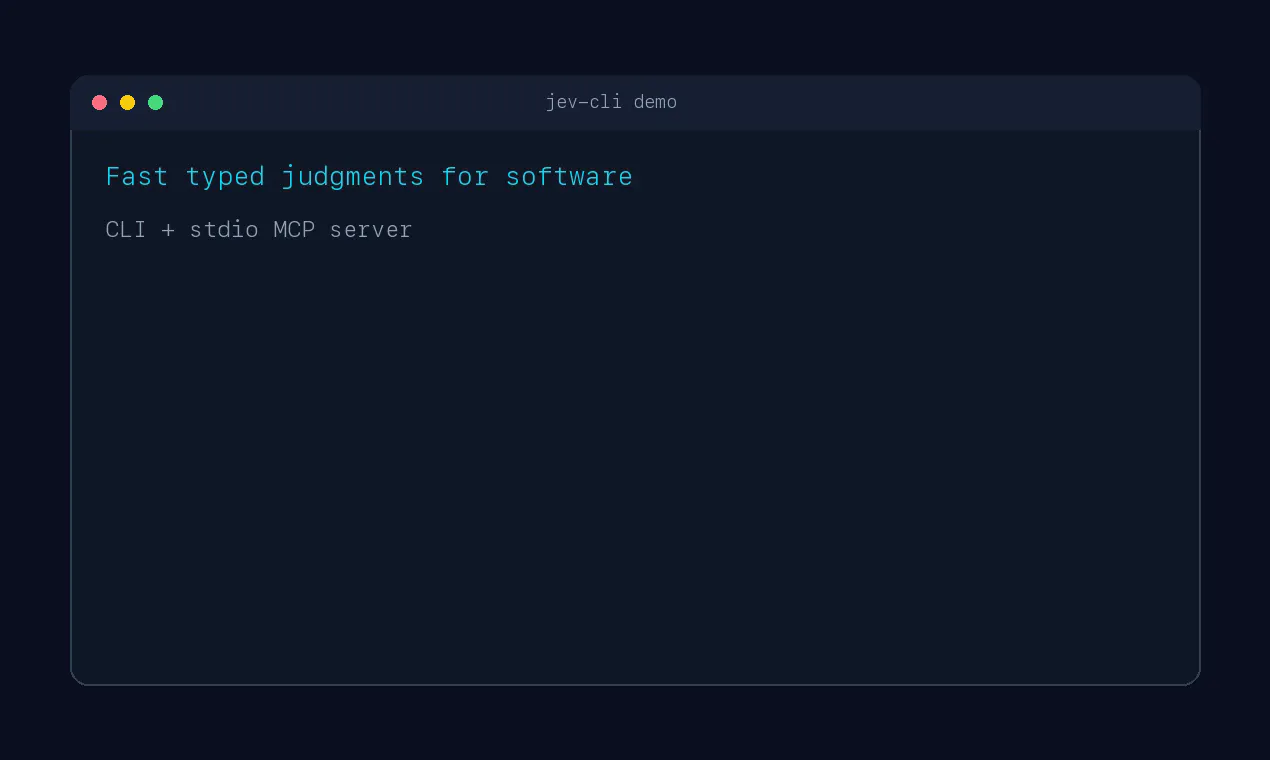1270x760 pixels.
Task: Click the 'CLI + stdio MCP server' line
Action: (259, 229)
